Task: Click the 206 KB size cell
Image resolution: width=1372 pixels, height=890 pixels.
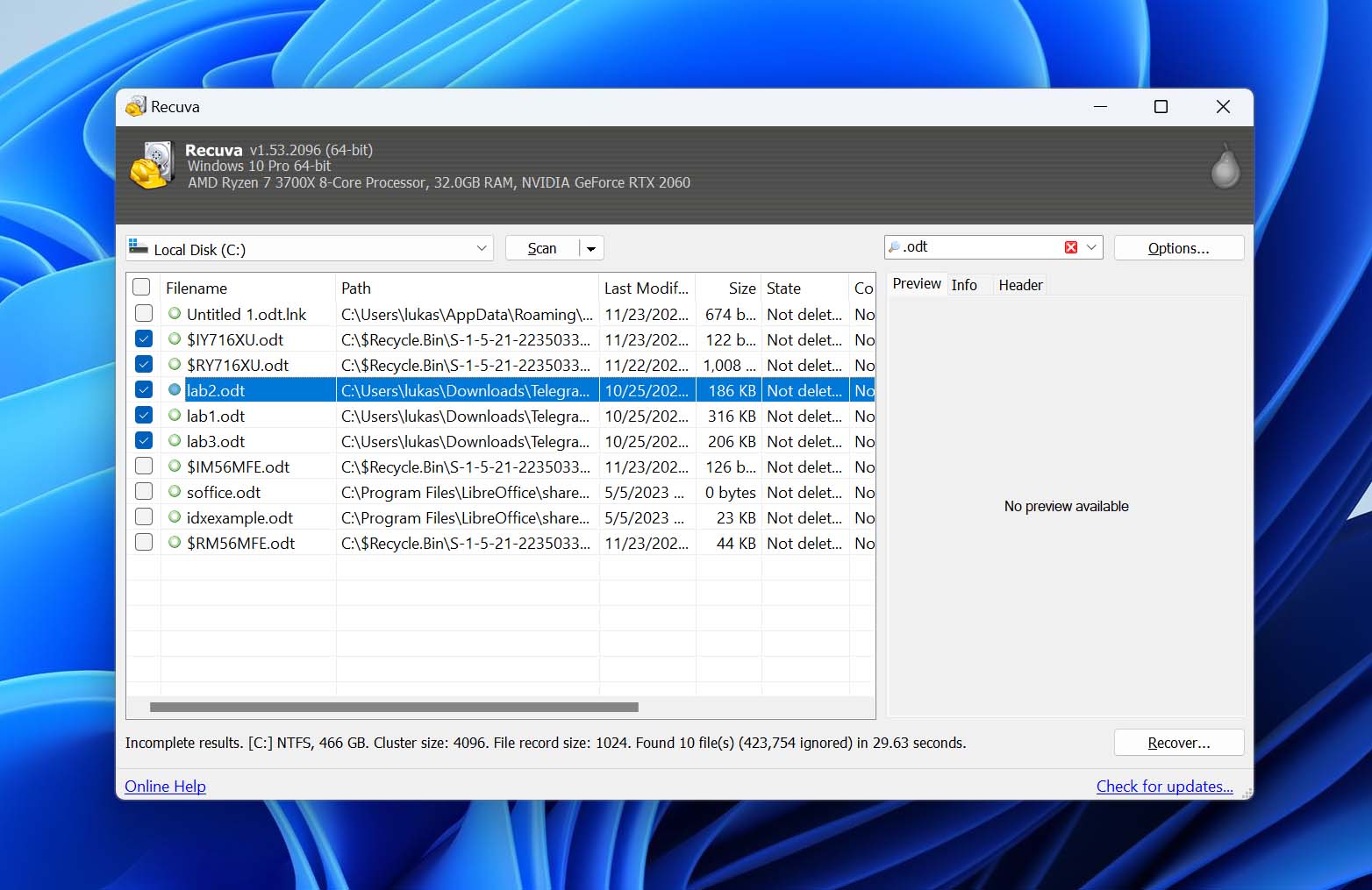Action: pyautogui.click(x=732, y=441)
